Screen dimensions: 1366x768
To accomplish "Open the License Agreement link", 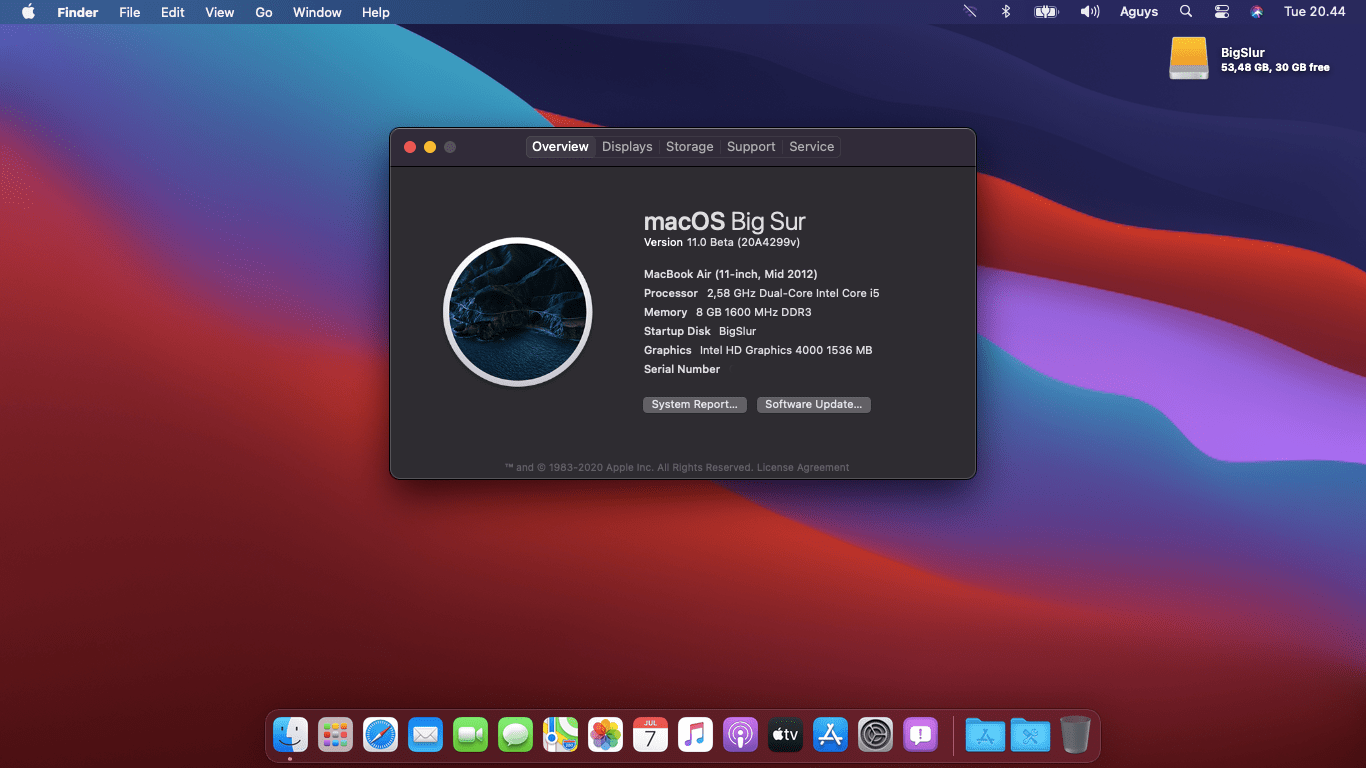I will tap(803, 468).
